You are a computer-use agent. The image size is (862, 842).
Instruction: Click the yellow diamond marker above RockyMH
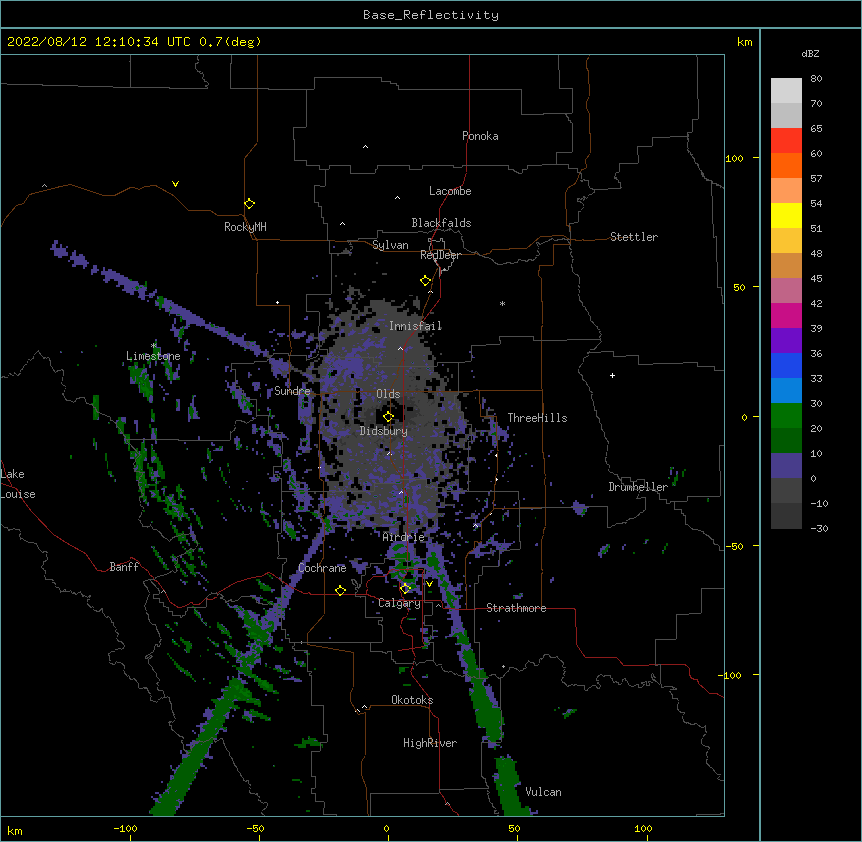(x=250, y=204)
